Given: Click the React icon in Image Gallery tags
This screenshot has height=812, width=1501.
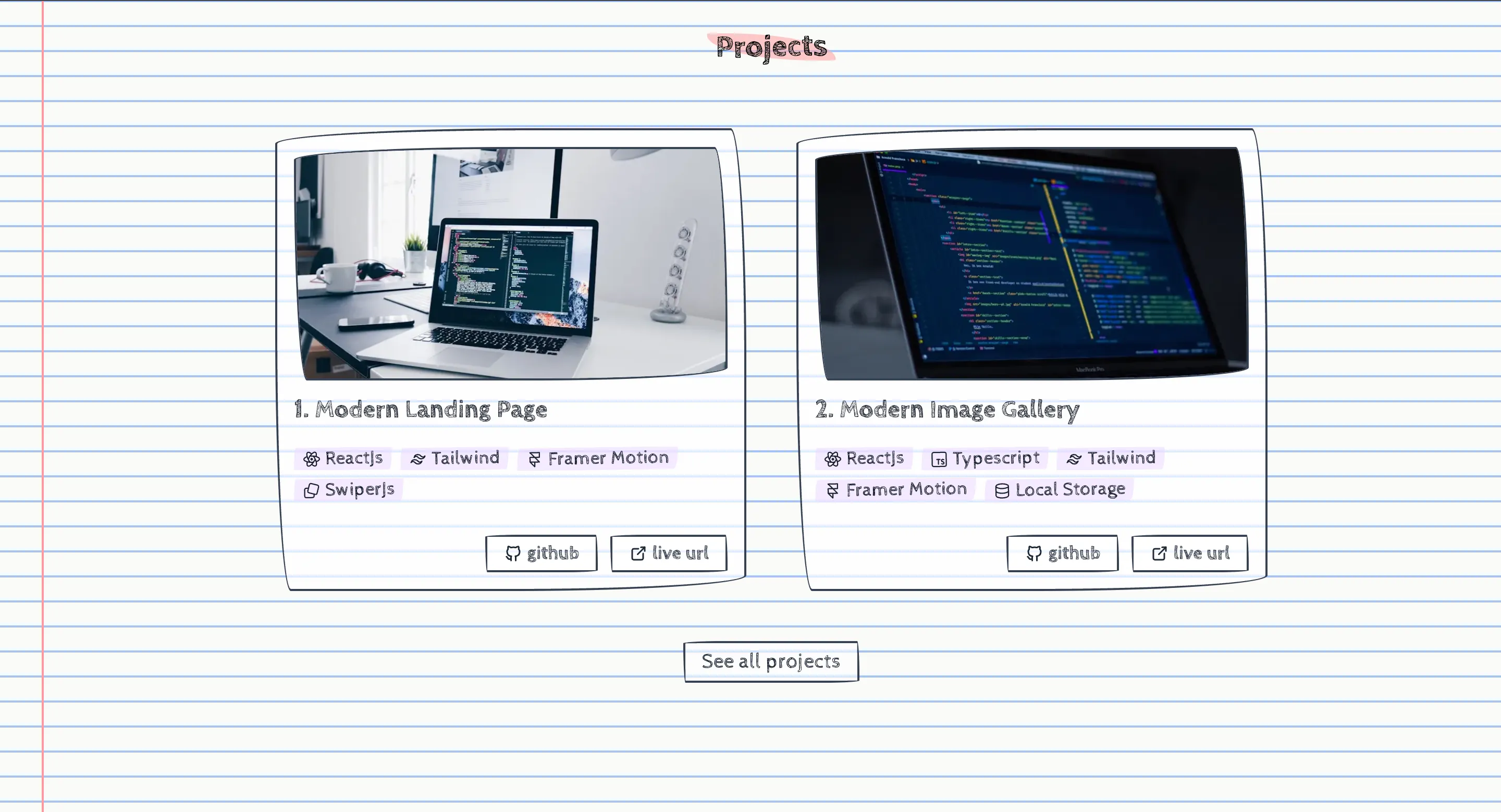Looking at the screenshot, I should [833, 459].
